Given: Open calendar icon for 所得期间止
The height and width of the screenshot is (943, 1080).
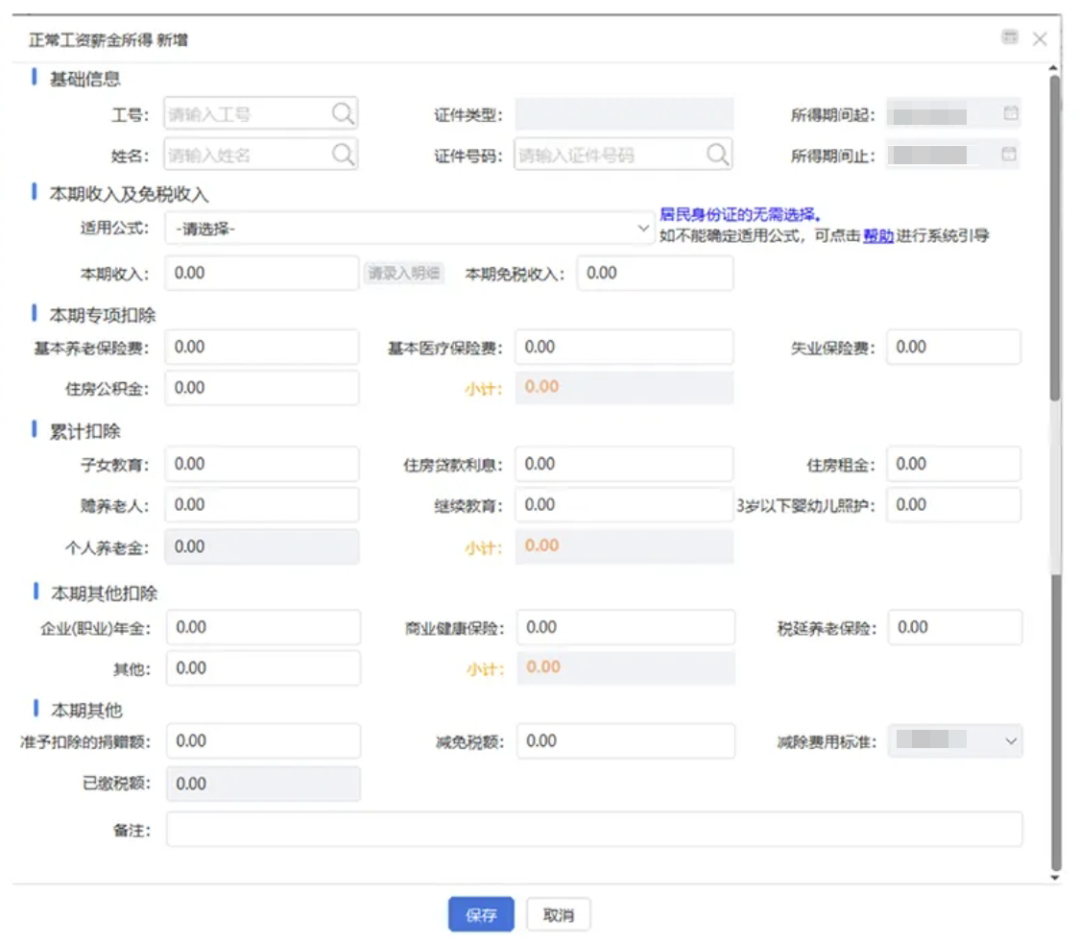Looking at the screenshot, I should pyautogui.click(x=1010, y=155).
